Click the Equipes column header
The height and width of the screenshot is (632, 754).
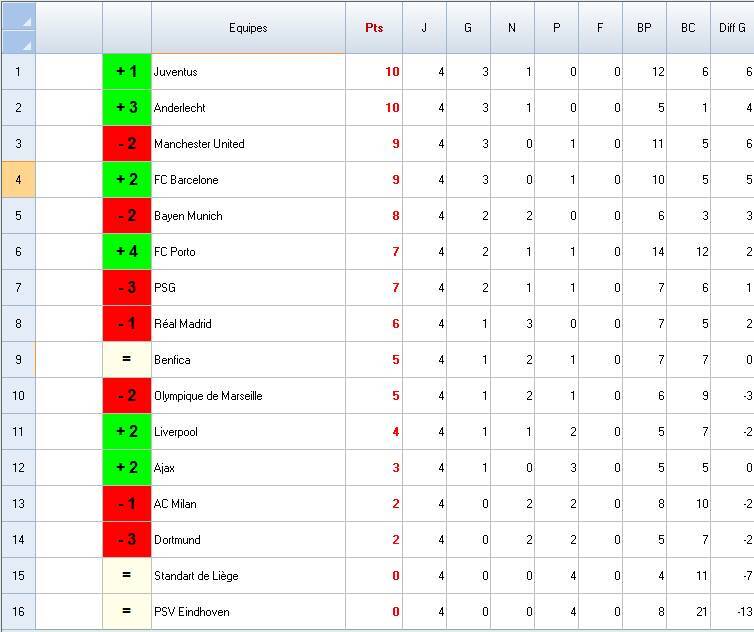[x=248, y=28]
